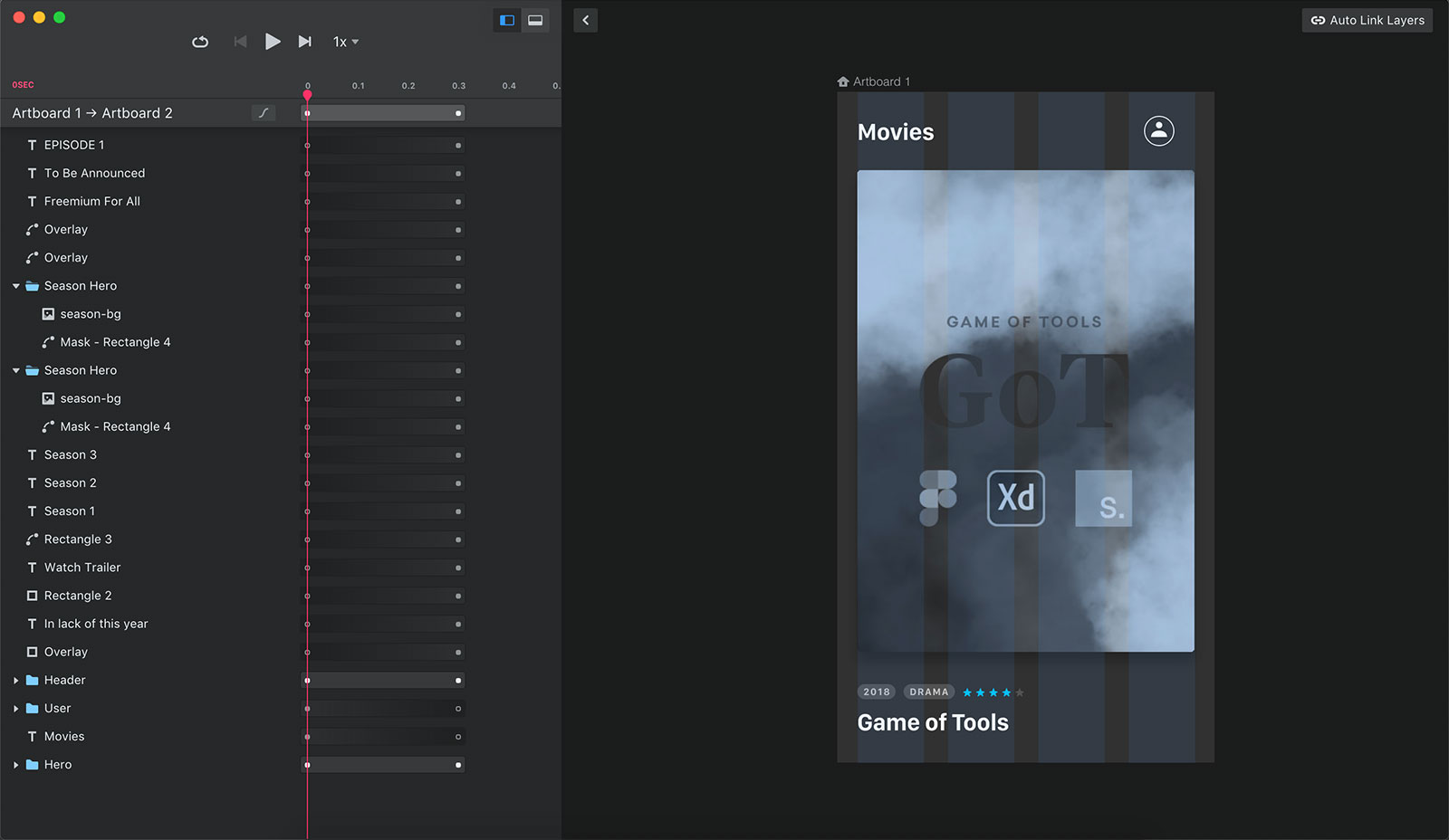Skip to the start of the animation
The image size is (1449, 840).
pyautogui.click(x=240, y=42)
